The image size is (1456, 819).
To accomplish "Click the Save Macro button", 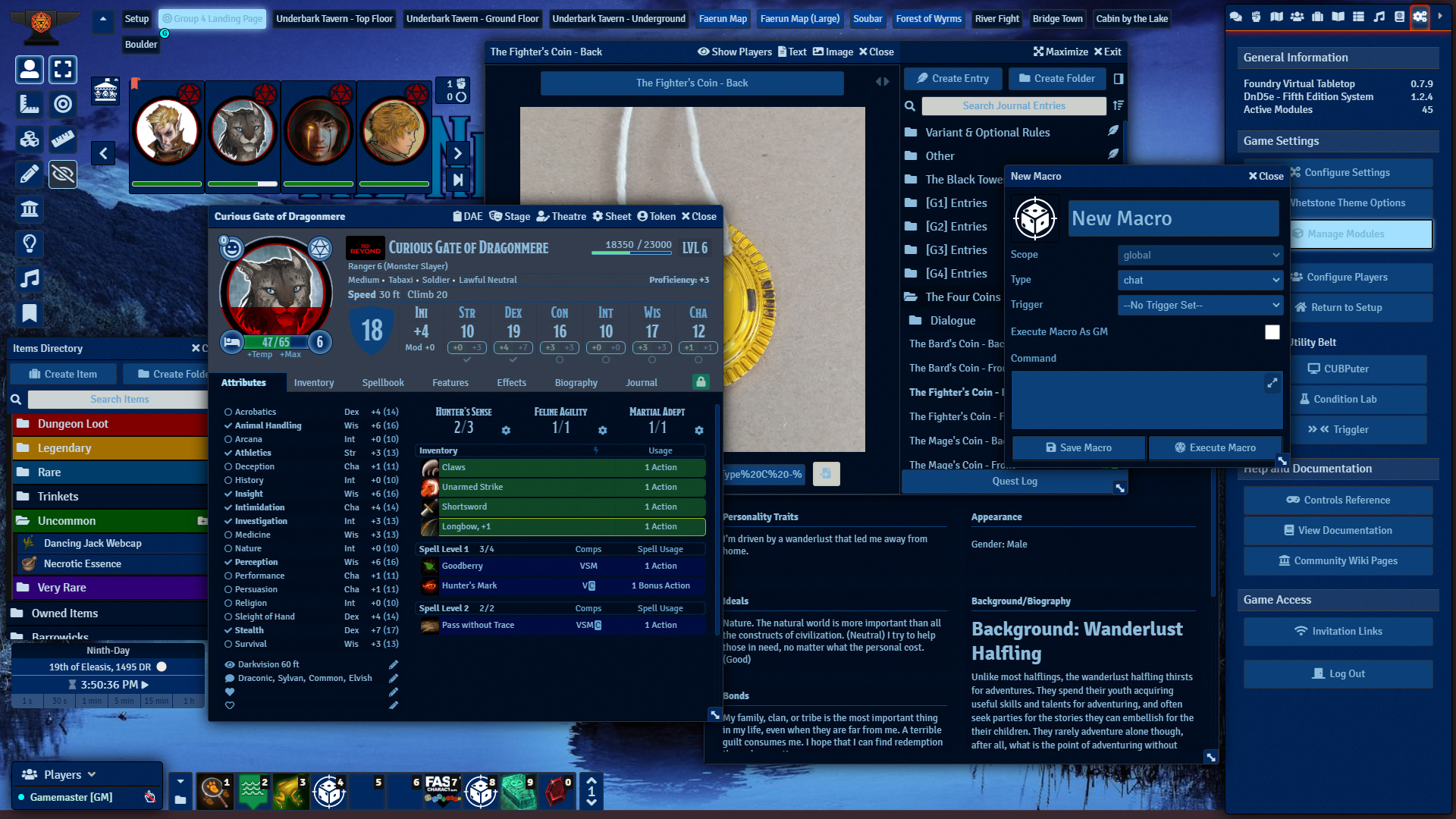I will coord(1078,448).
